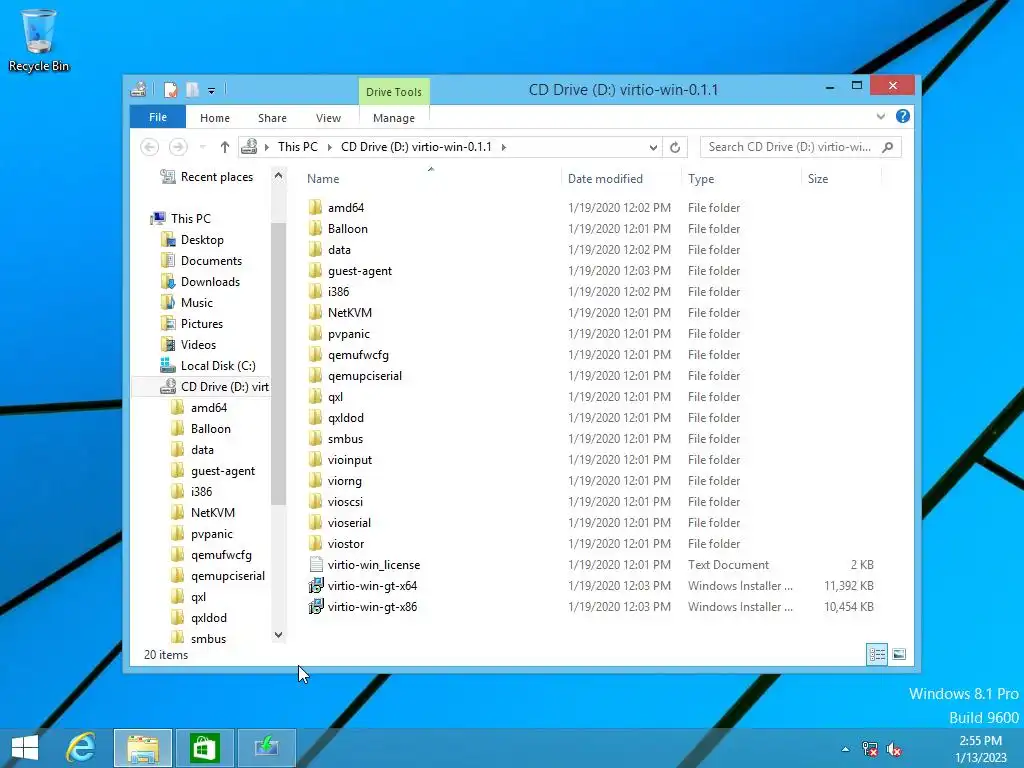The height and width of the screenshot is (768, 1024).
Task: Select the virtio-win-gt-x64 installer file
Action: click(x=372, y=586)
